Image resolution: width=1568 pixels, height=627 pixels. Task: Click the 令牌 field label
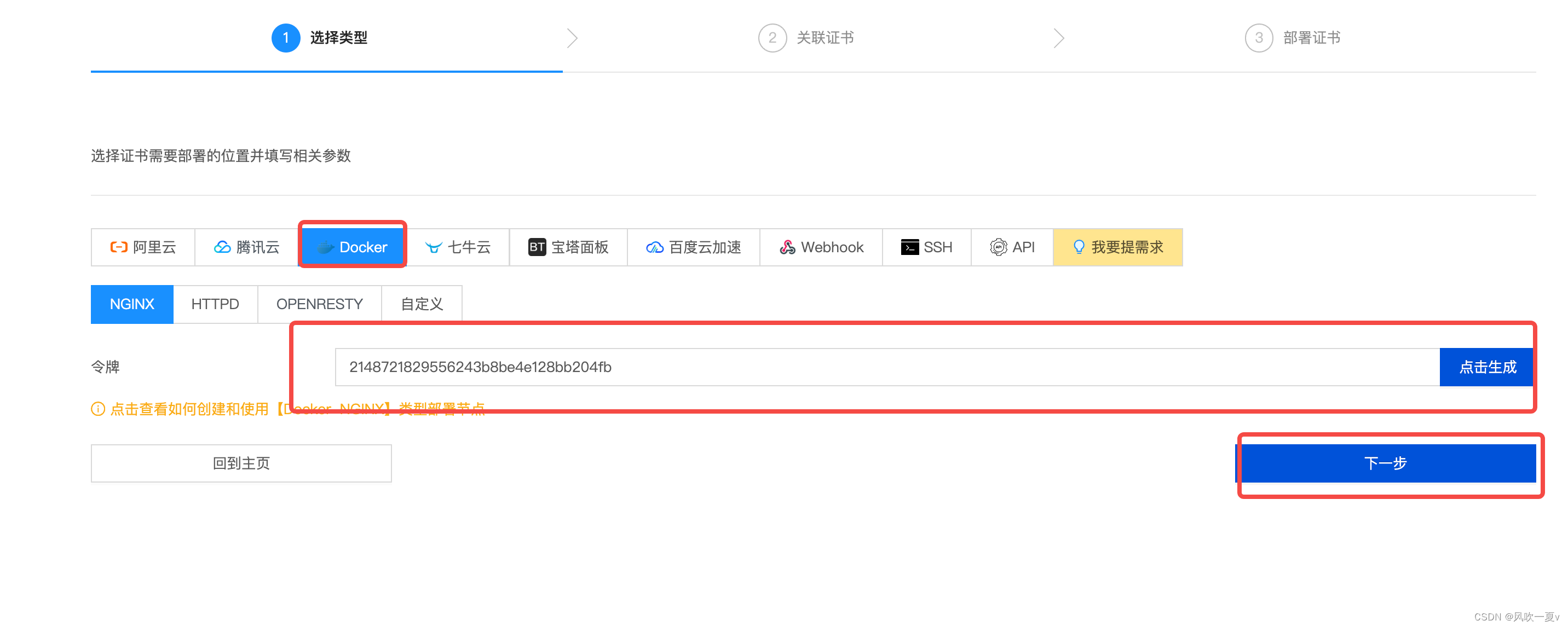(x=105, y=367)
